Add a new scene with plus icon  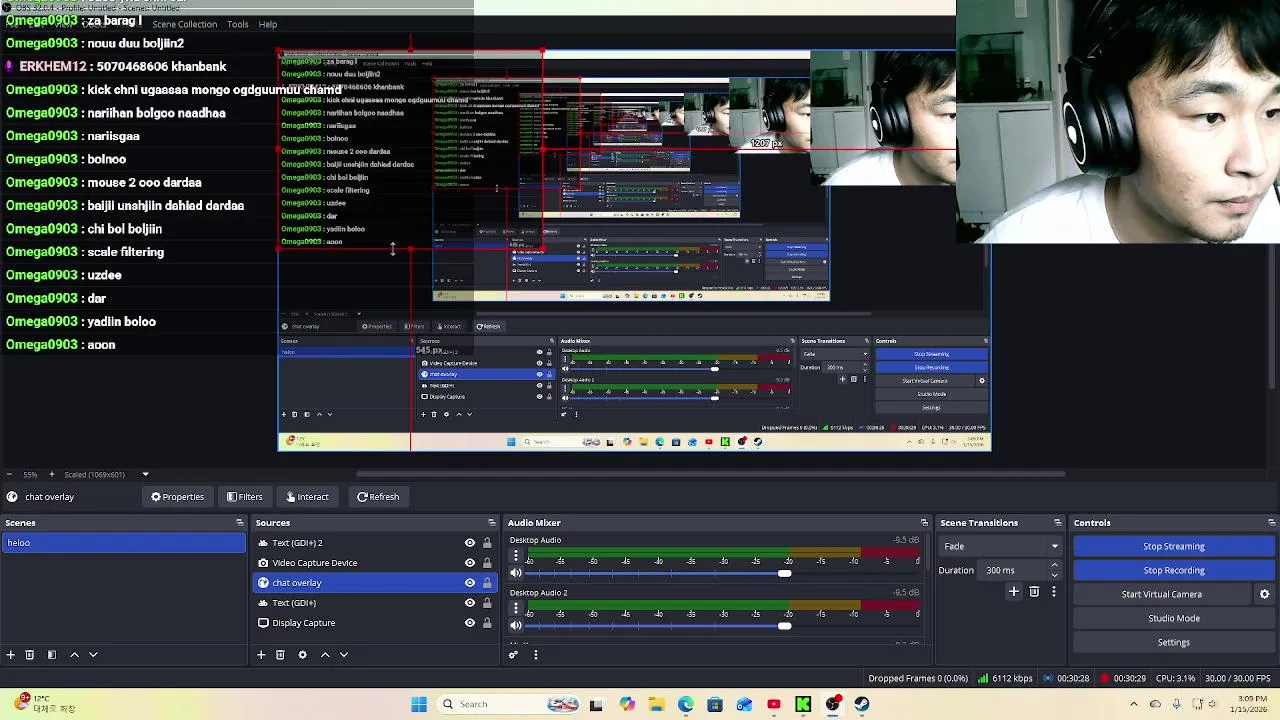tap(11, 655)
